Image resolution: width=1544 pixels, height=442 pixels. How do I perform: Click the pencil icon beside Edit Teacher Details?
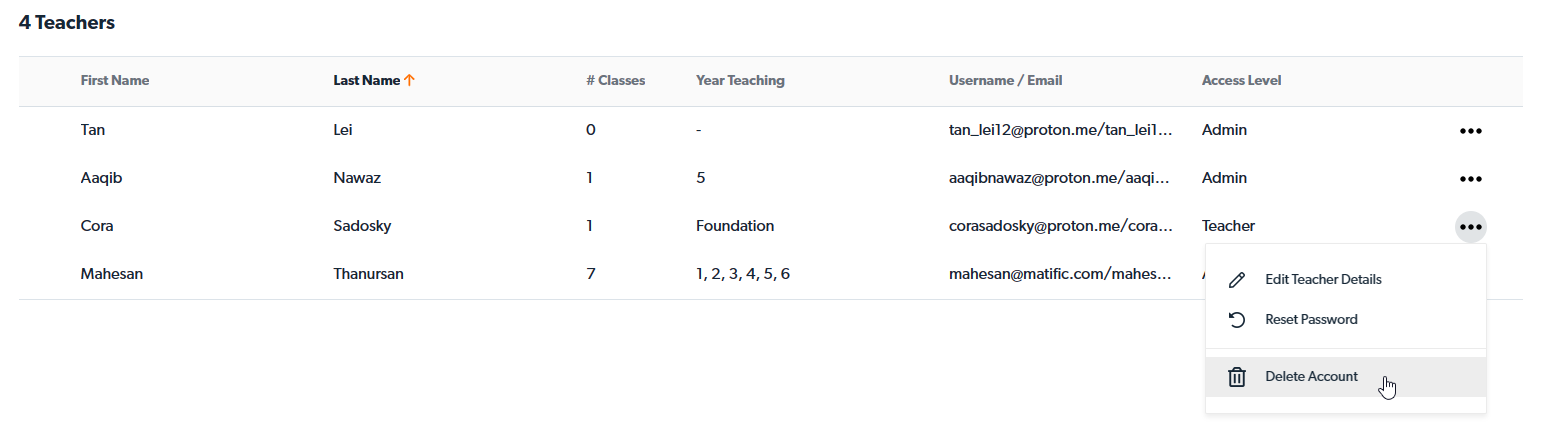pyautogui.click(x=1237, y=280)
